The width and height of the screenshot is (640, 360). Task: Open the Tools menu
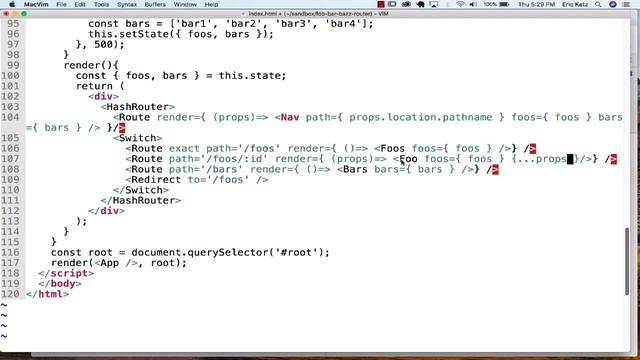(101, 4)
